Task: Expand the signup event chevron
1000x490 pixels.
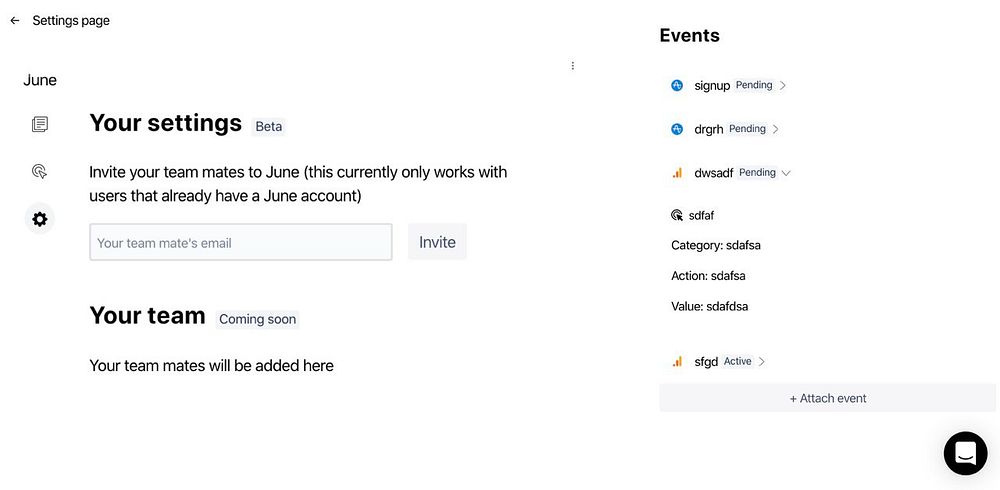Action: point(783,86)
